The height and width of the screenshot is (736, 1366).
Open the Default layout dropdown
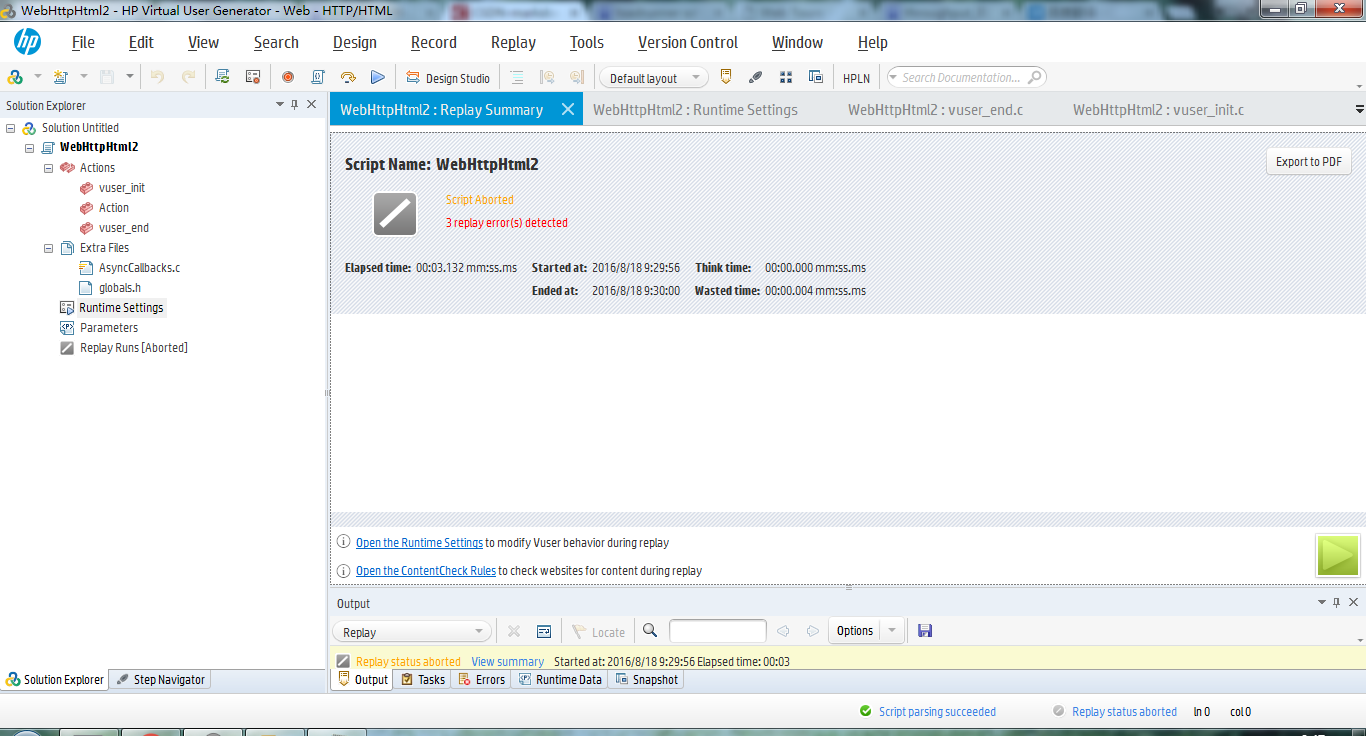click(654, 78)
